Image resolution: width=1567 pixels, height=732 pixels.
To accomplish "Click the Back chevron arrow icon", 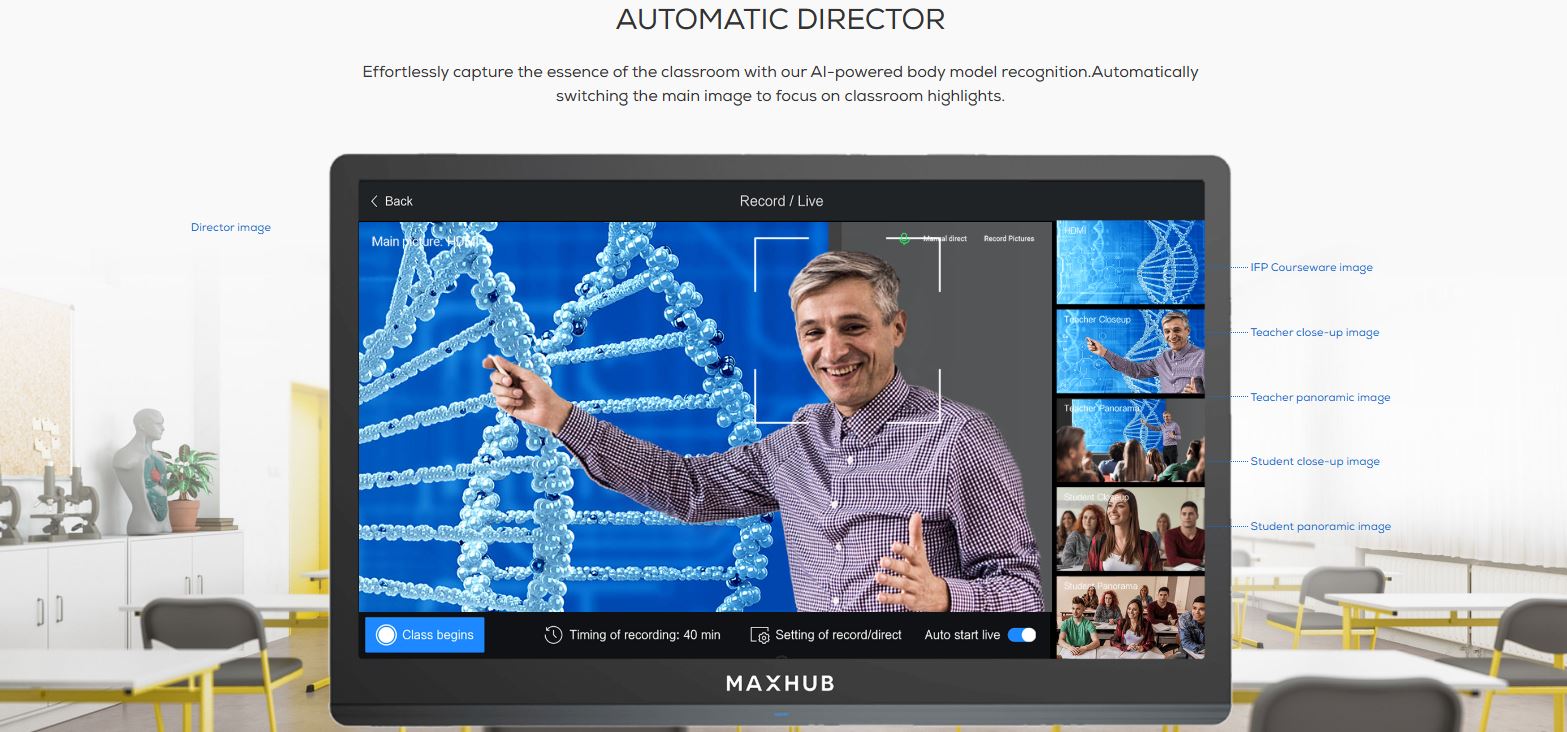I will (375, 201).
